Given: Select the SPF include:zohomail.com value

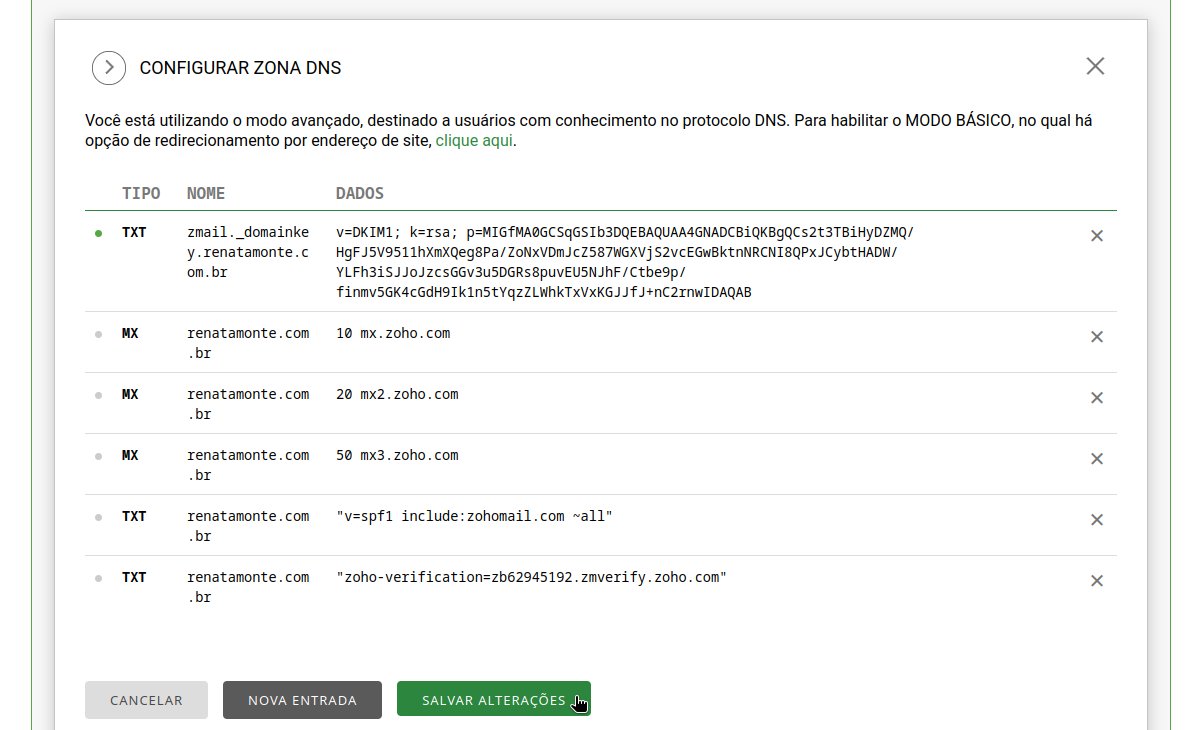Looking at the screenshot, I should pyautogui.click(x=474, y=516).
